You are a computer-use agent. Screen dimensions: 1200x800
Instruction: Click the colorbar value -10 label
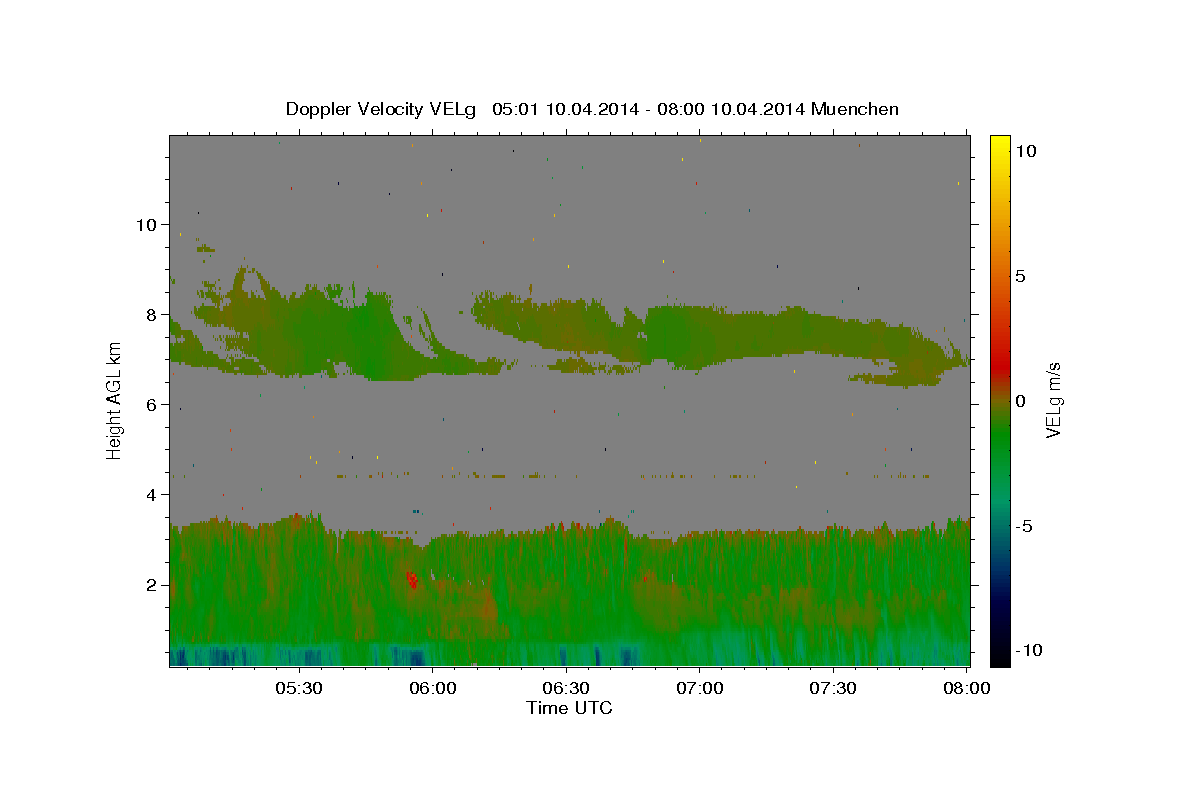[1029, 651]
